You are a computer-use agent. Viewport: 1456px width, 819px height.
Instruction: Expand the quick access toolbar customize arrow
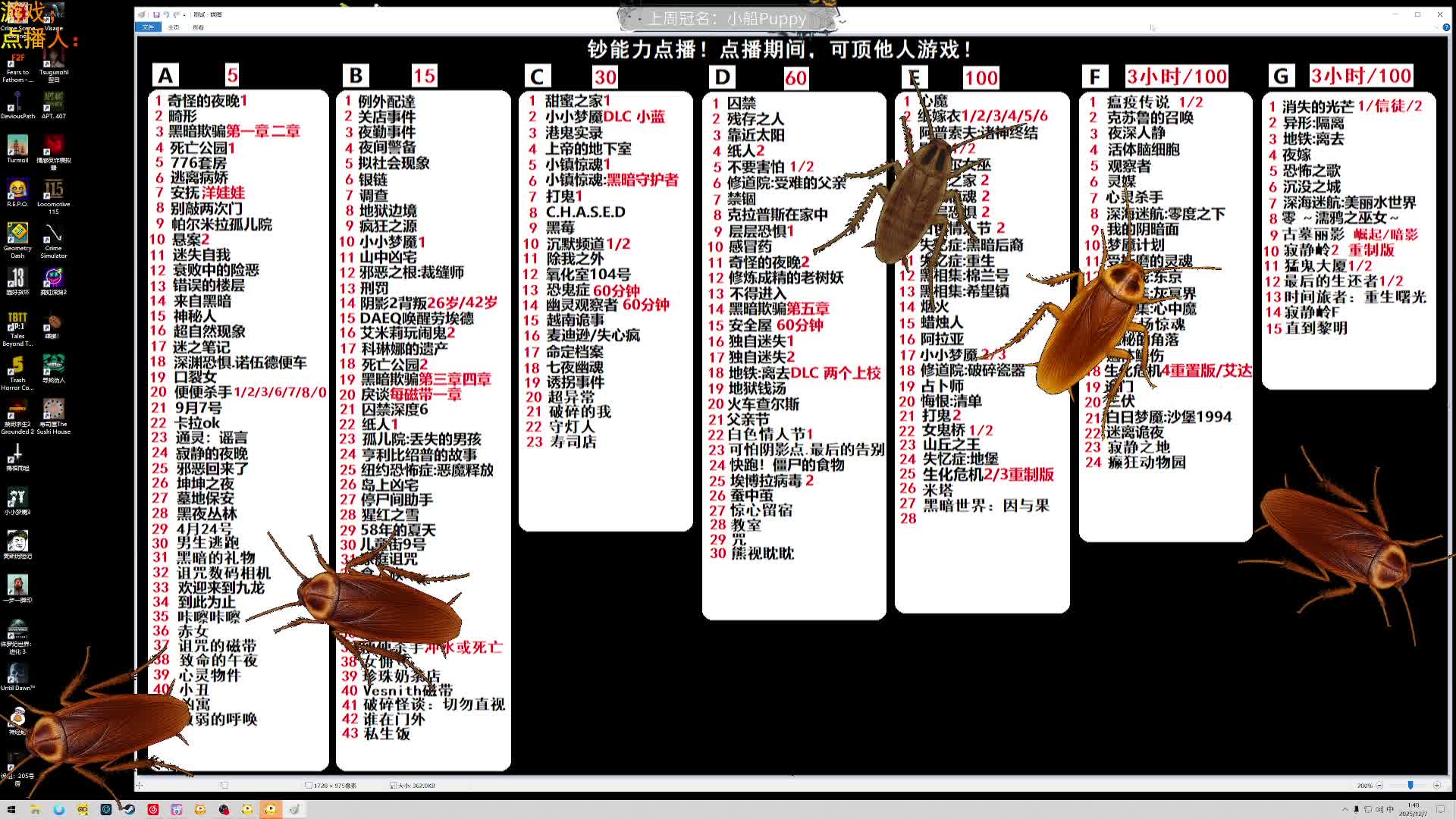(184, 15)
